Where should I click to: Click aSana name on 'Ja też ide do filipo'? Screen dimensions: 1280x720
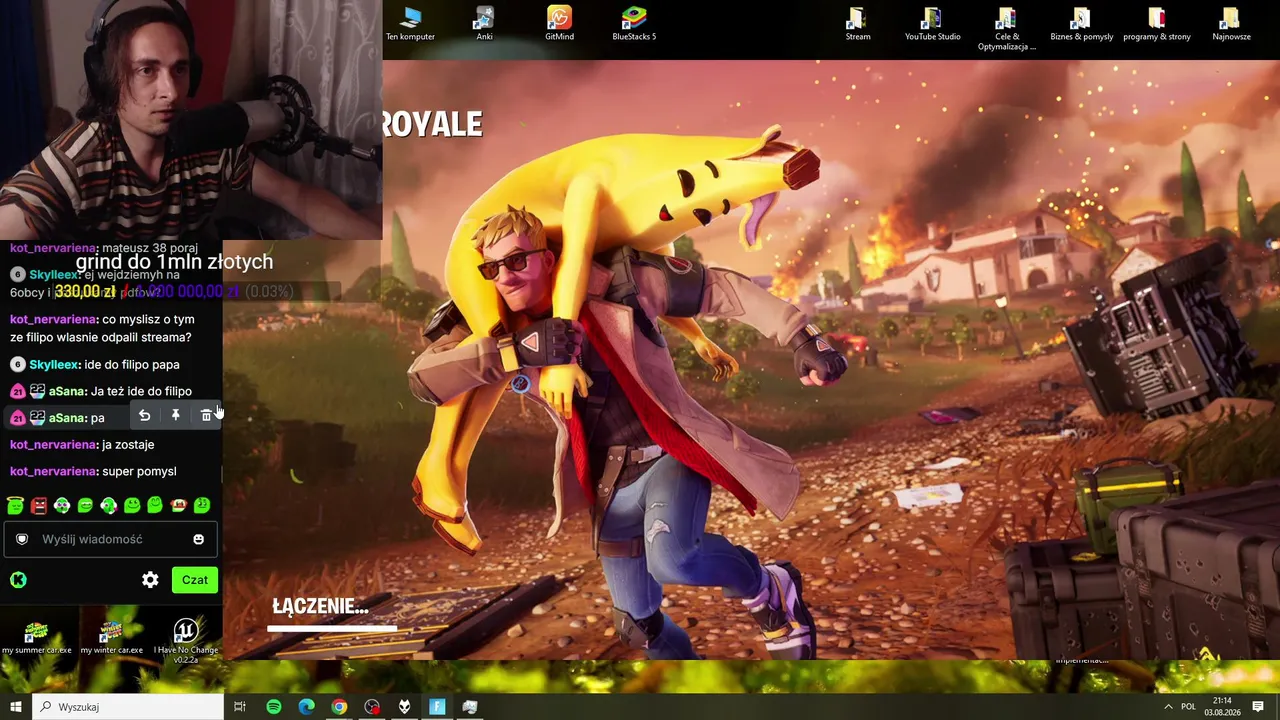click(x=67, y=391)
